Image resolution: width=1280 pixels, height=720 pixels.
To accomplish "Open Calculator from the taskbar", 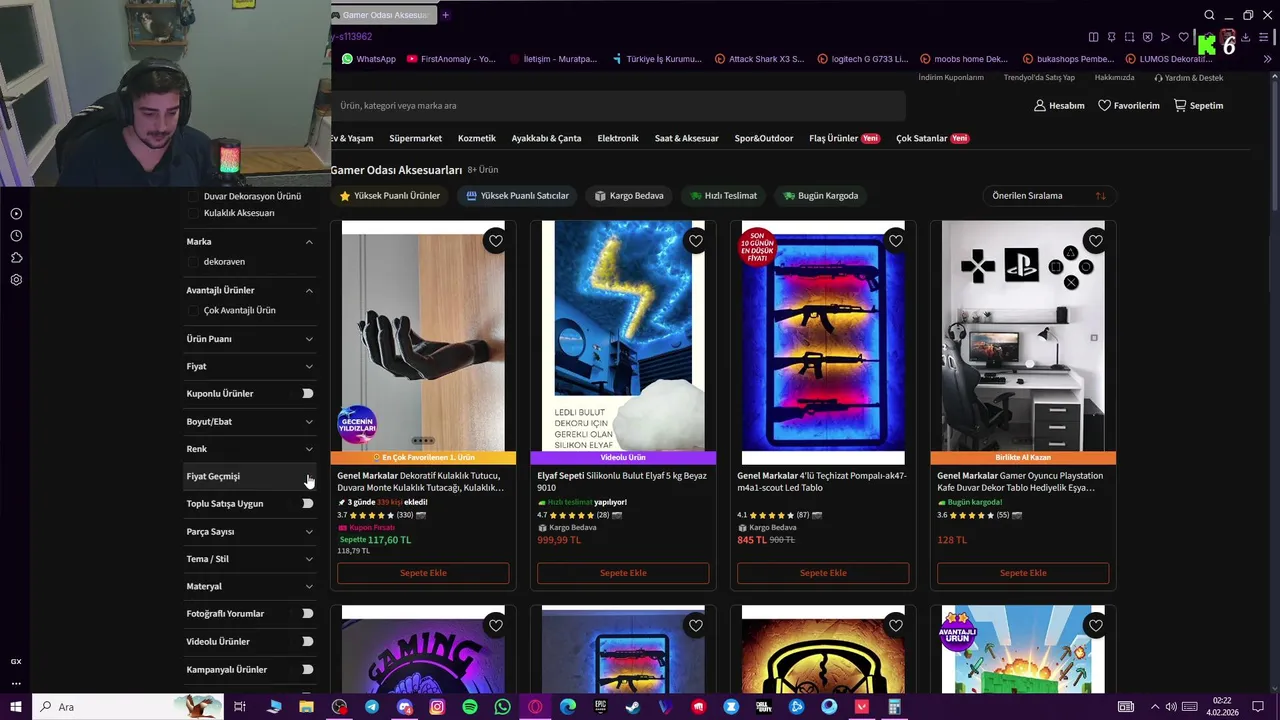I will (x=894, y=707).
